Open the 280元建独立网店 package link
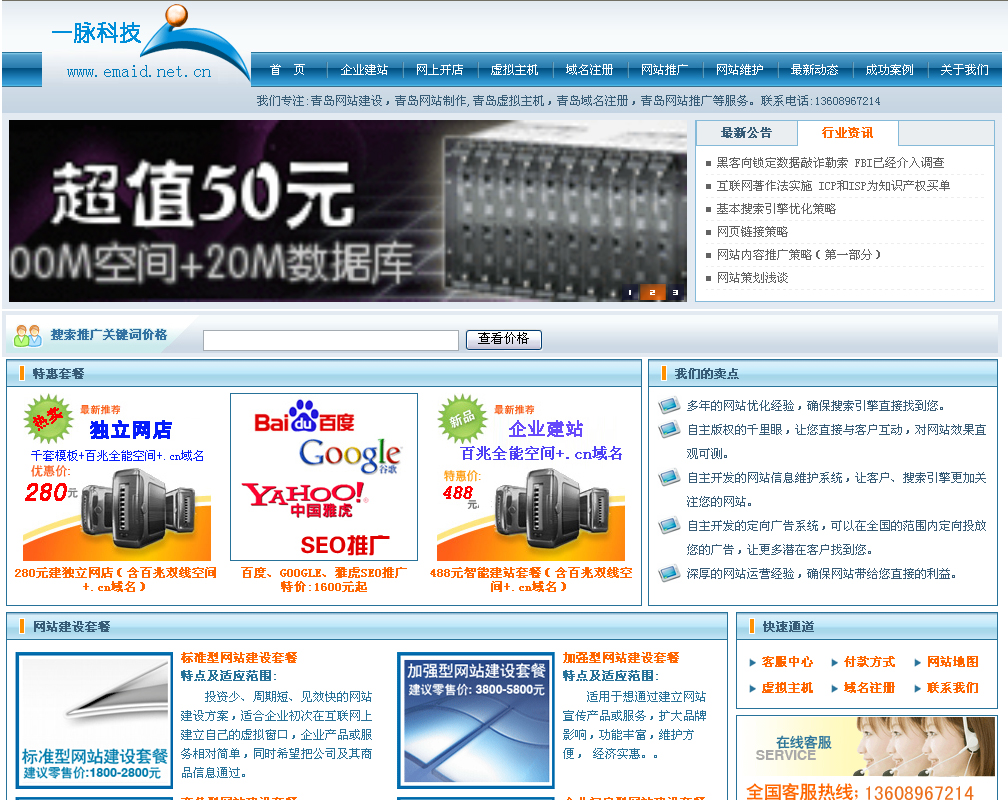Viewport: 1008px width, 800px height. 116,579
